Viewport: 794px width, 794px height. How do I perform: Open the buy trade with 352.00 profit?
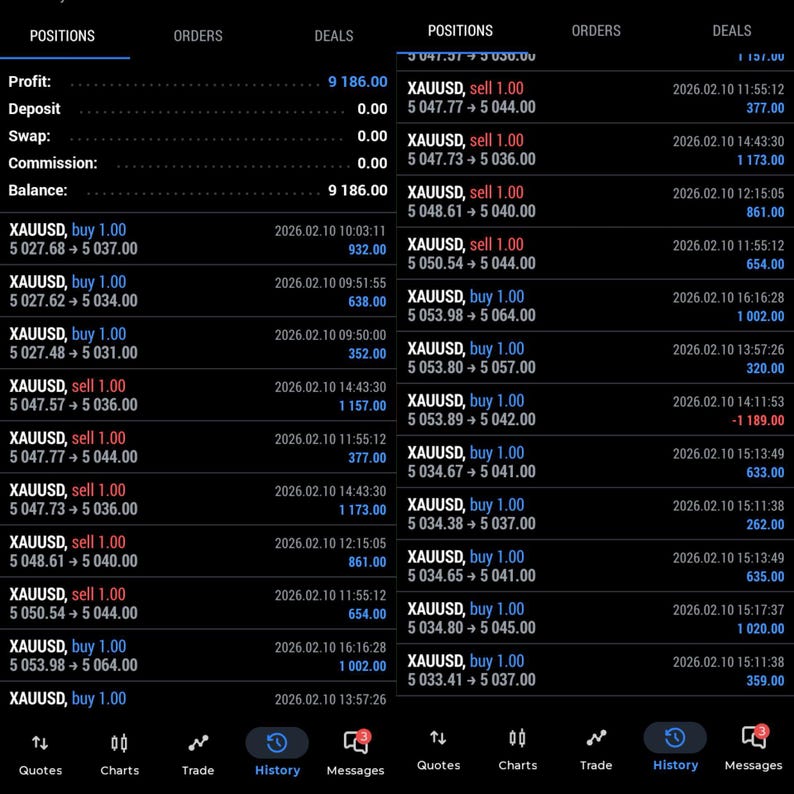coord(198,343)
